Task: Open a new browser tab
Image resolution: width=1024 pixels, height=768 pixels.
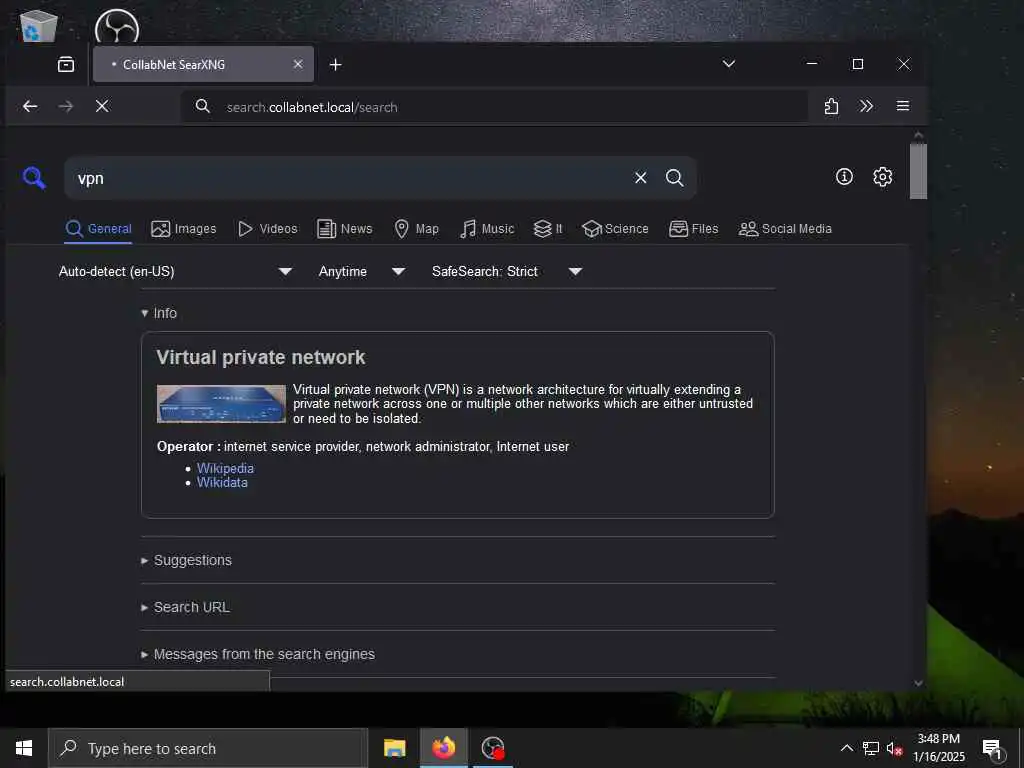Action: click(x=335, y=65)
